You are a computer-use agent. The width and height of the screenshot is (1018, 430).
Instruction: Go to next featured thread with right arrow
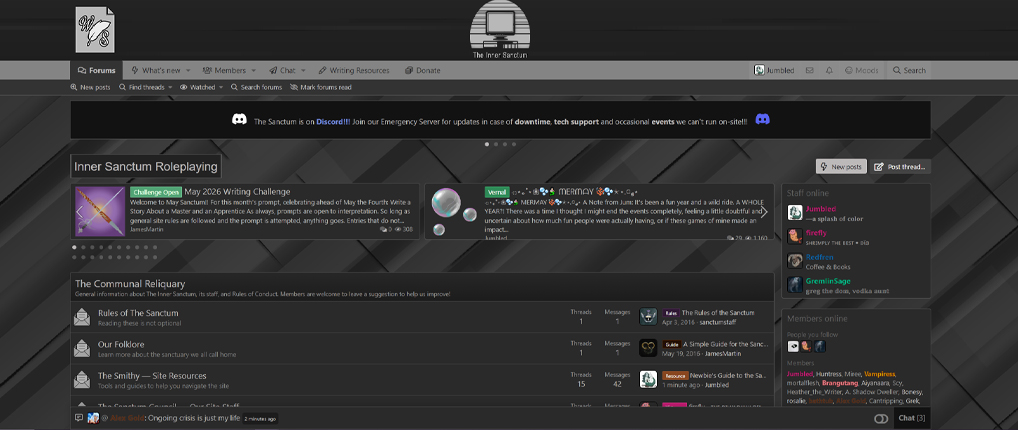click(764, 212)
